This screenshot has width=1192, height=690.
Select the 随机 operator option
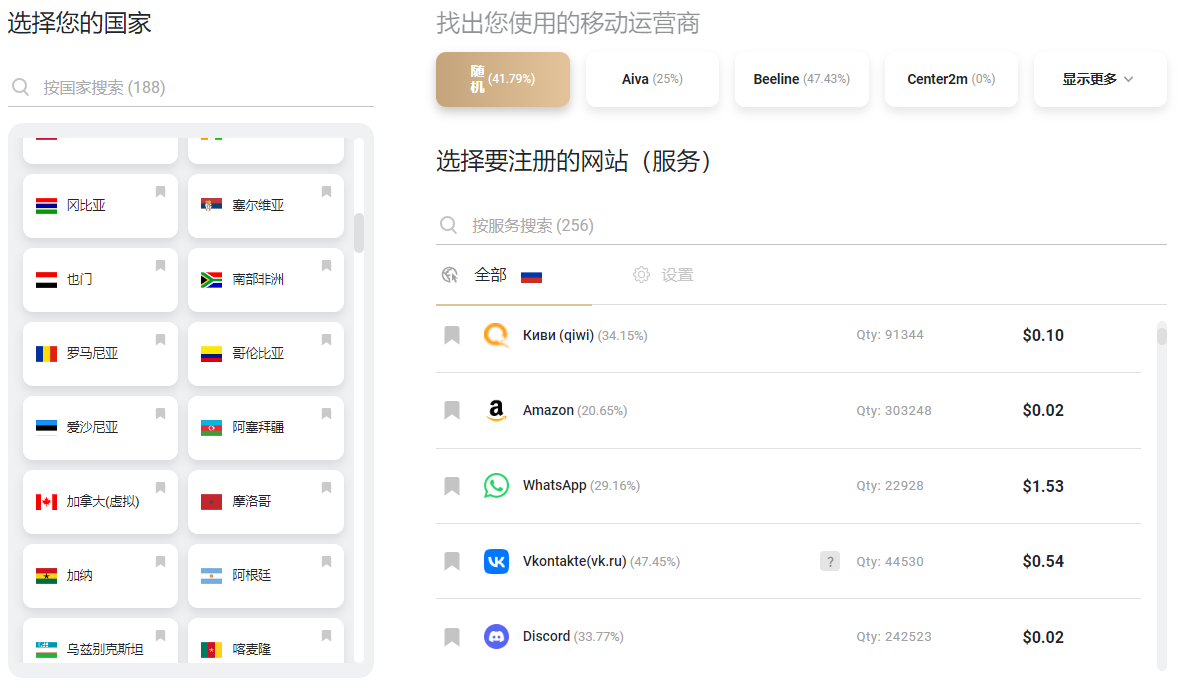502,79
